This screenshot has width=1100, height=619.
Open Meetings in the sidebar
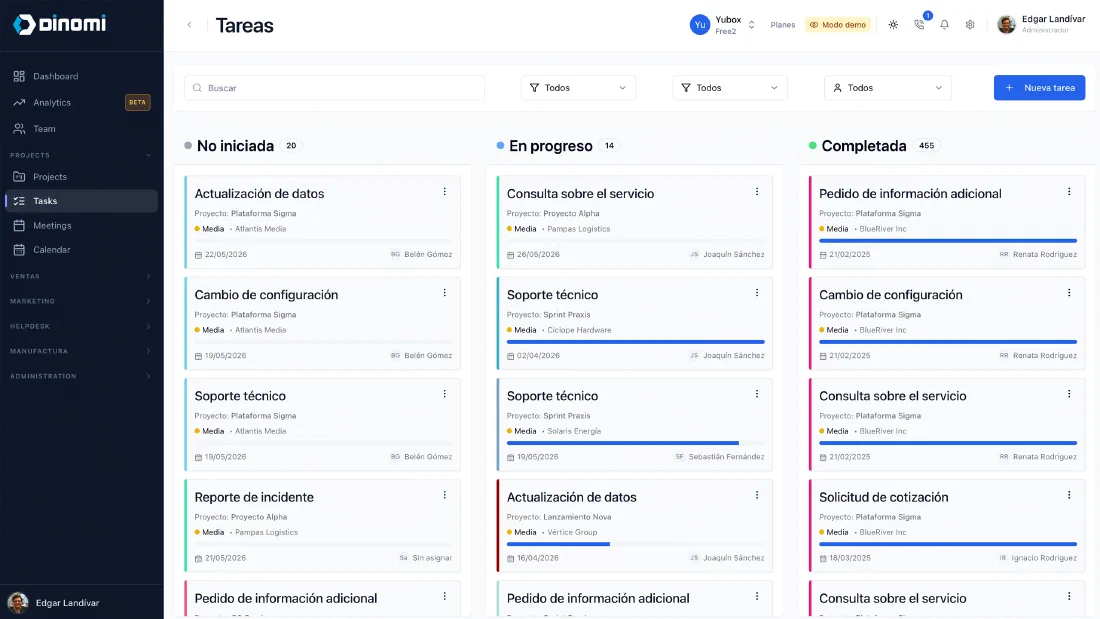click(x=81, y=225)
